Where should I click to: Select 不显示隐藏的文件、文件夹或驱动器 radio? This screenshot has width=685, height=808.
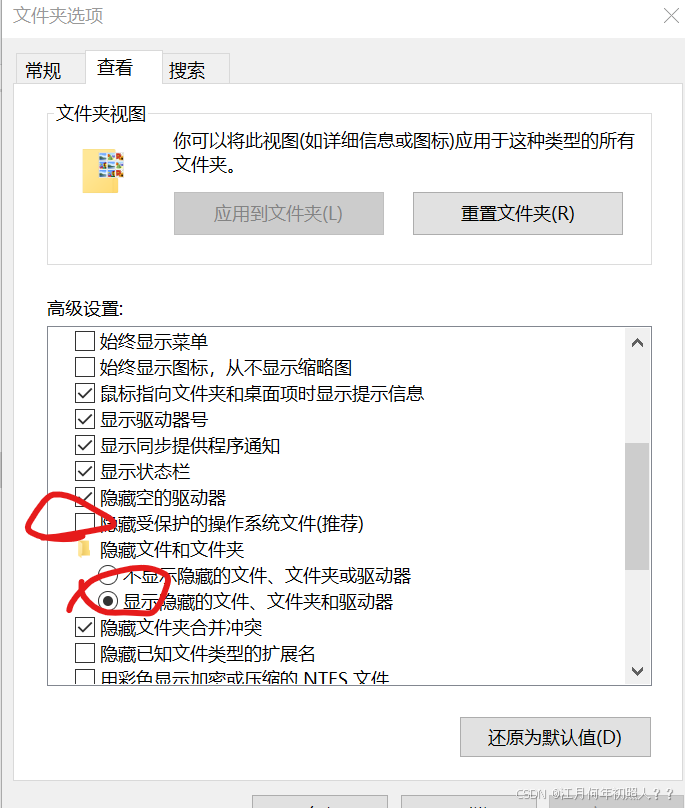point(108,575)
